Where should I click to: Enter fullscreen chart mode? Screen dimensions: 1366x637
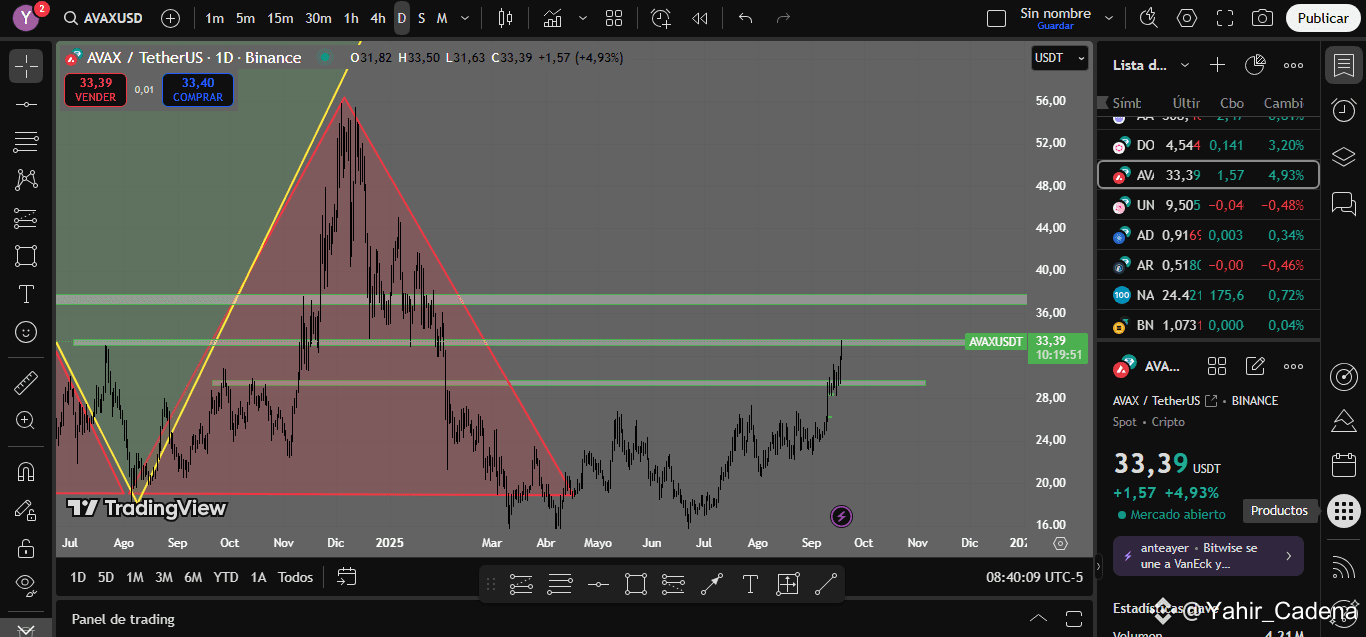[1225, 18]
